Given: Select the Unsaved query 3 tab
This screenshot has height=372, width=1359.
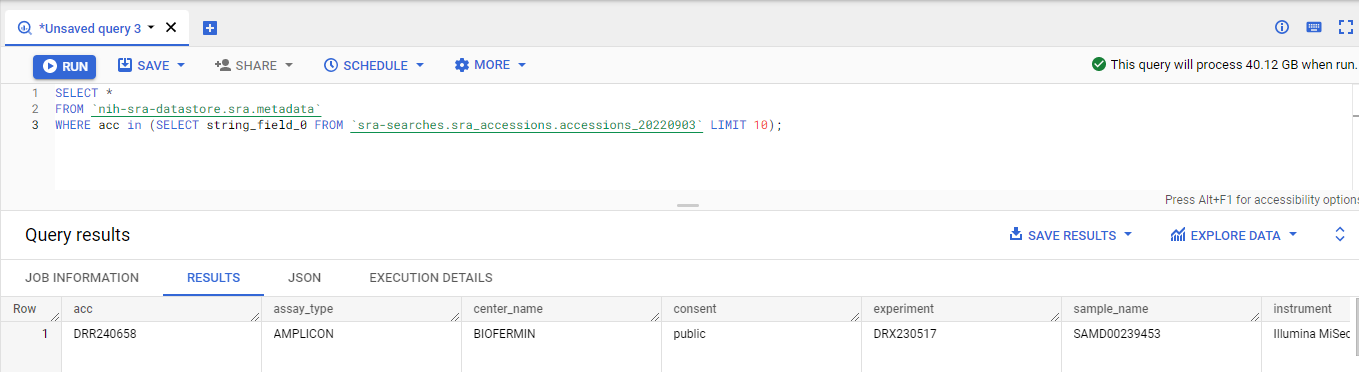Looking at the screenshot, I should pyautogui.click(x=97, y=28).
